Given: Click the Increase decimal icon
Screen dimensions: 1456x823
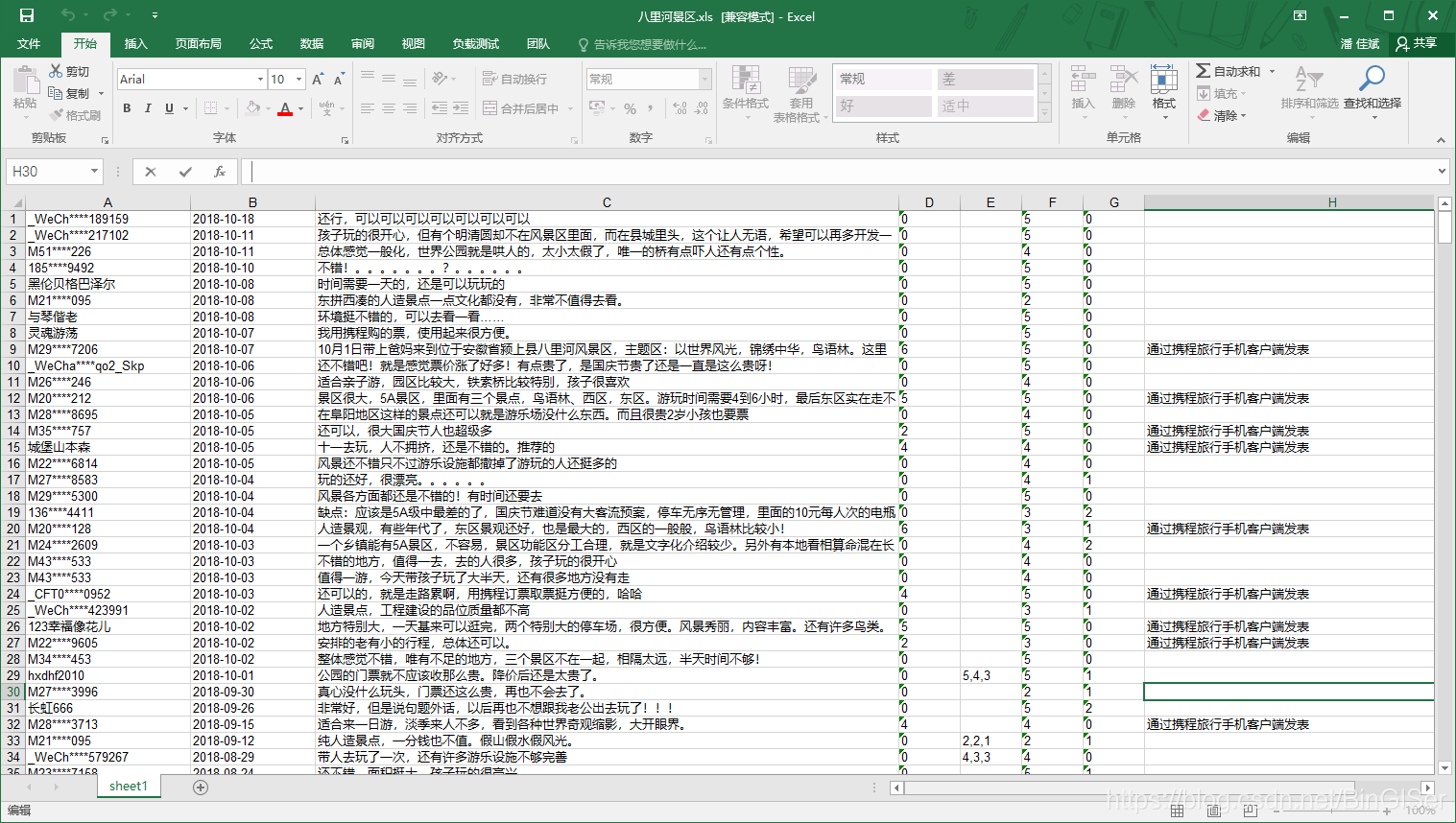Looking at the screenshot, I should click(x=680, y=108).
